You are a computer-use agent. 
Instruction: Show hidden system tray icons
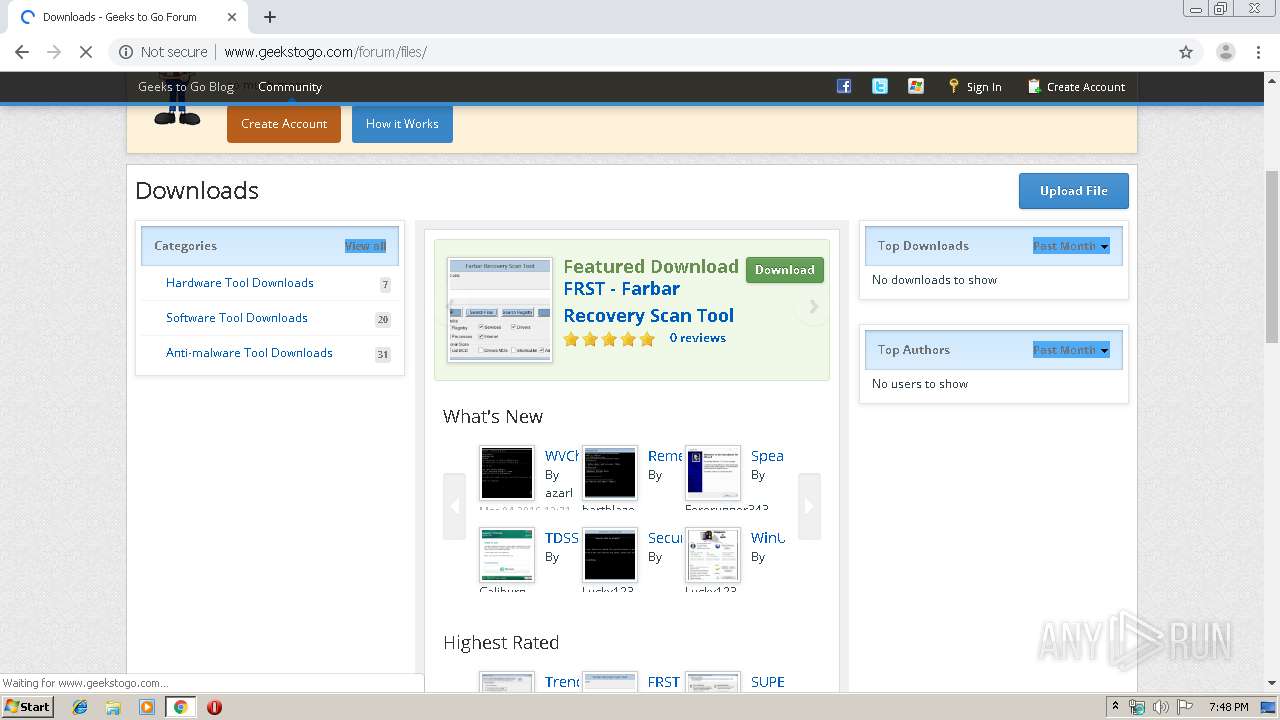tap(1115, 707)
